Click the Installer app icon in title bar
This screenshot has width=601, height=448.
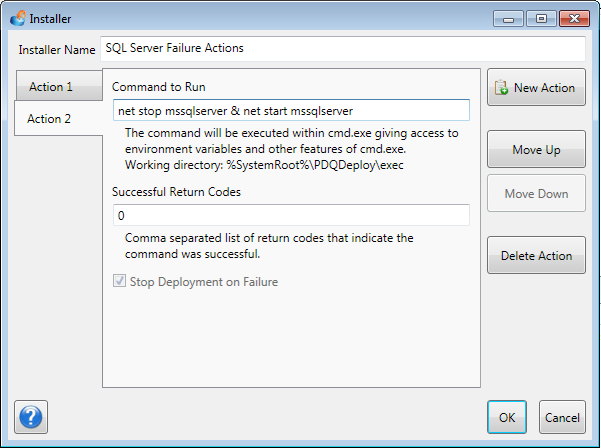[x=18, y=18]
